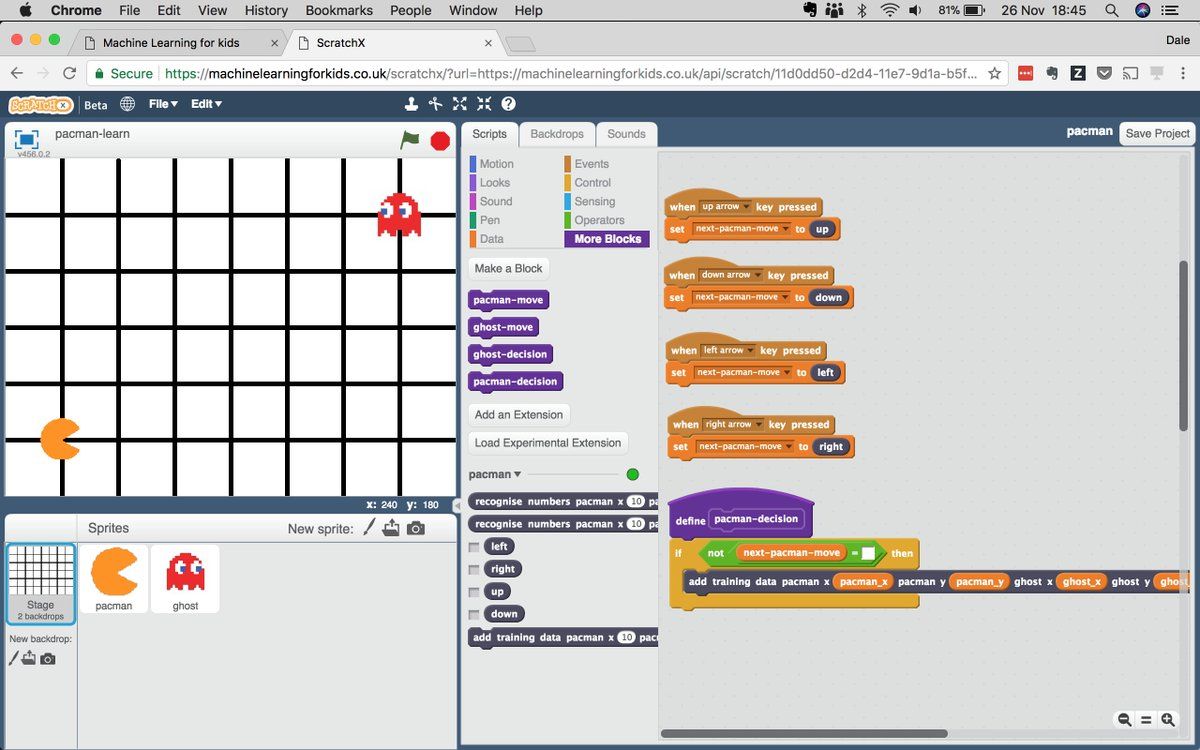Zoom out the scripts area
The image size is (1200, 750).
[x=1125, y=720]
